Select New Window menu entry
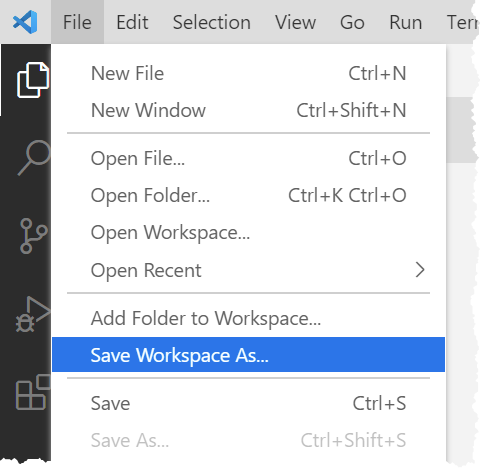This screenshot has height=468, width=481. [x=248, y=110]
